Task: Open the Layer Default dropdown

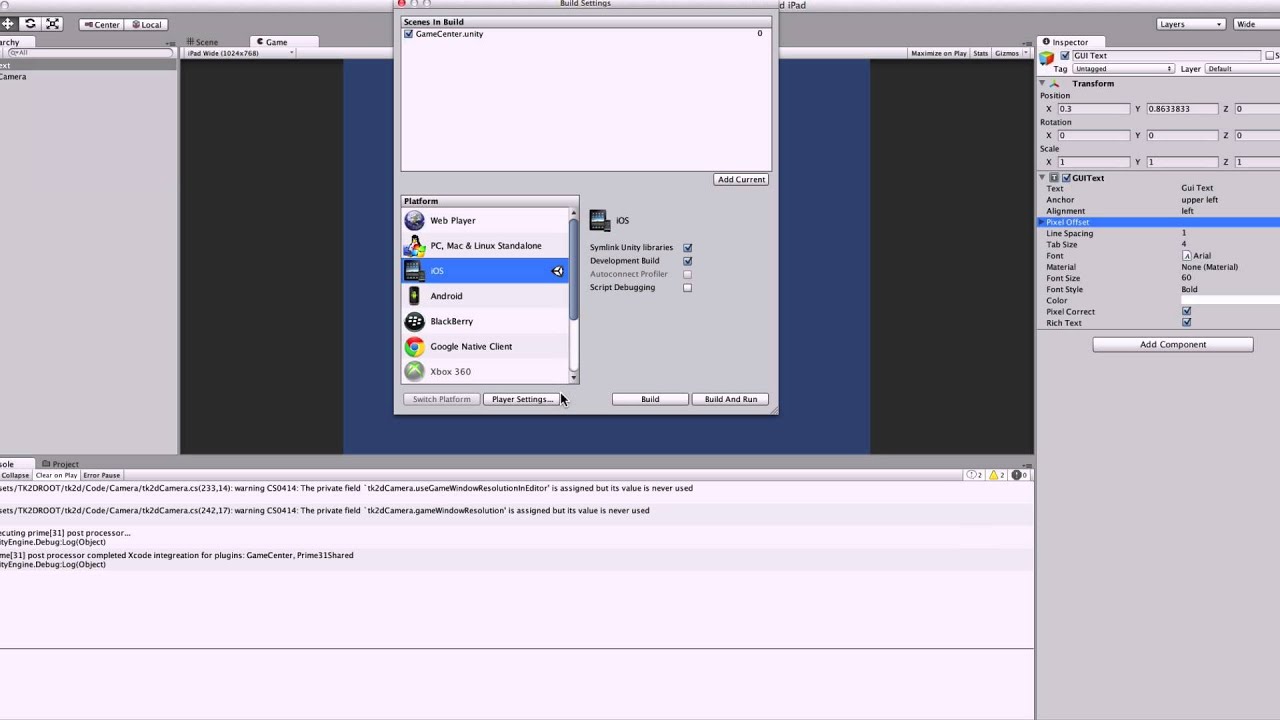Action: 1243,69
